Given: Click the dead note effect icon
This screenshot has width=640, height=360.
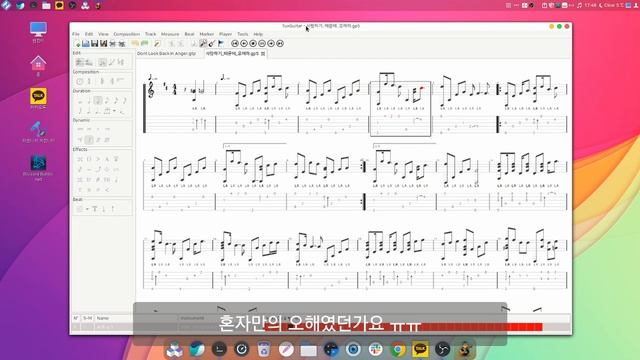Looking at the screenshot, I should [x=80, y=159].
